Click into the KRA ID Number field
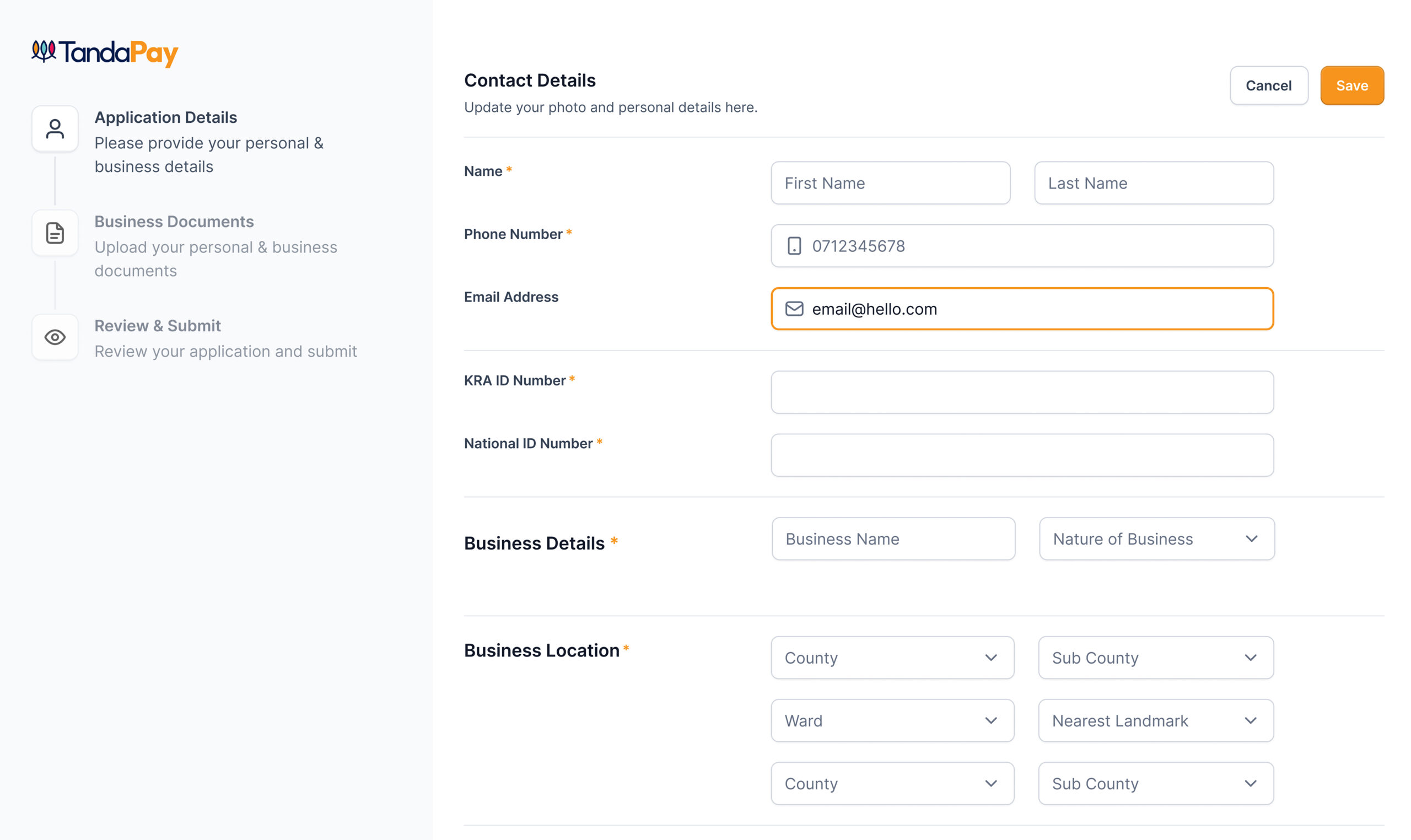Viewport: 1411px width, 840px height. 1022,392
